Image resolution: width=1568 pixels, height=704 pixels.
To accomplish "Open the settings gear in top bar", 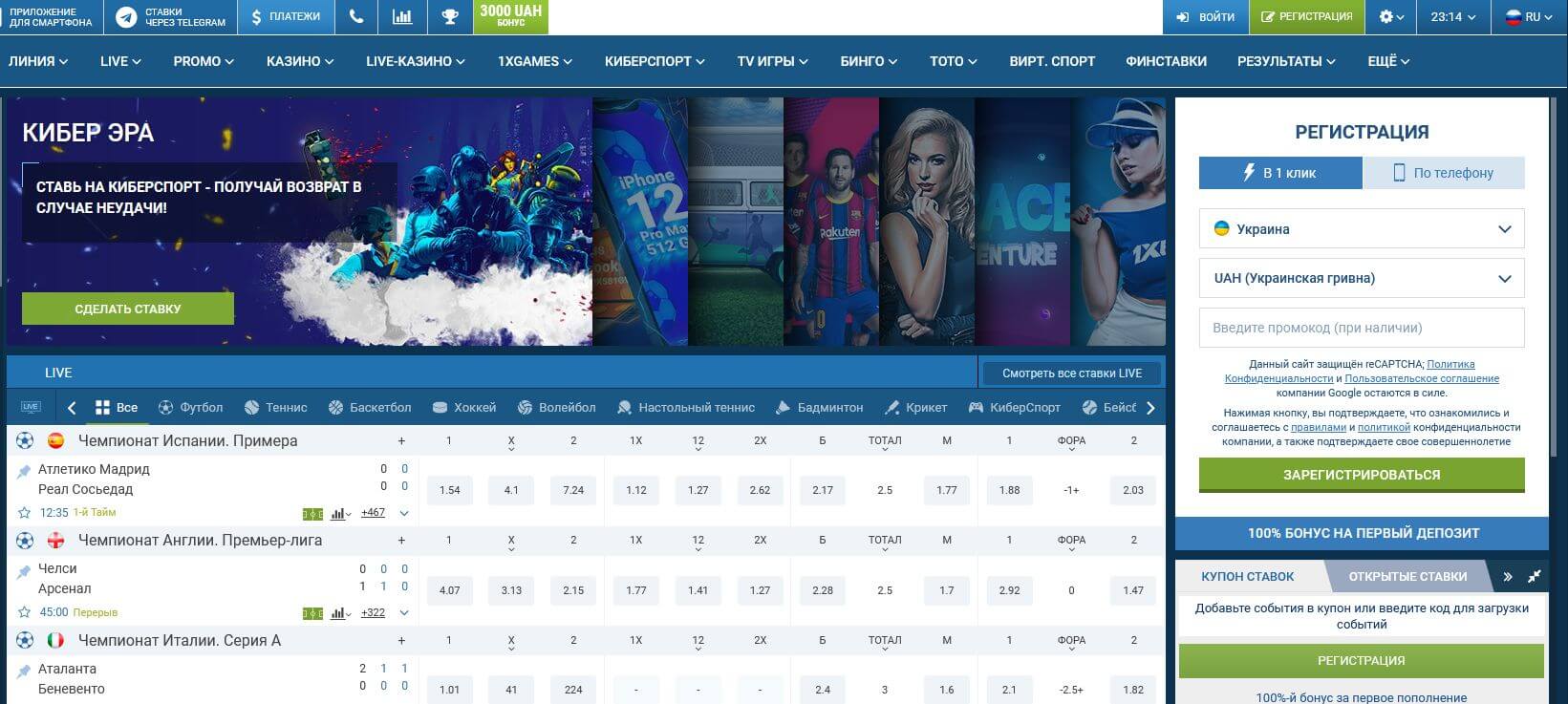I will 1391,17.
